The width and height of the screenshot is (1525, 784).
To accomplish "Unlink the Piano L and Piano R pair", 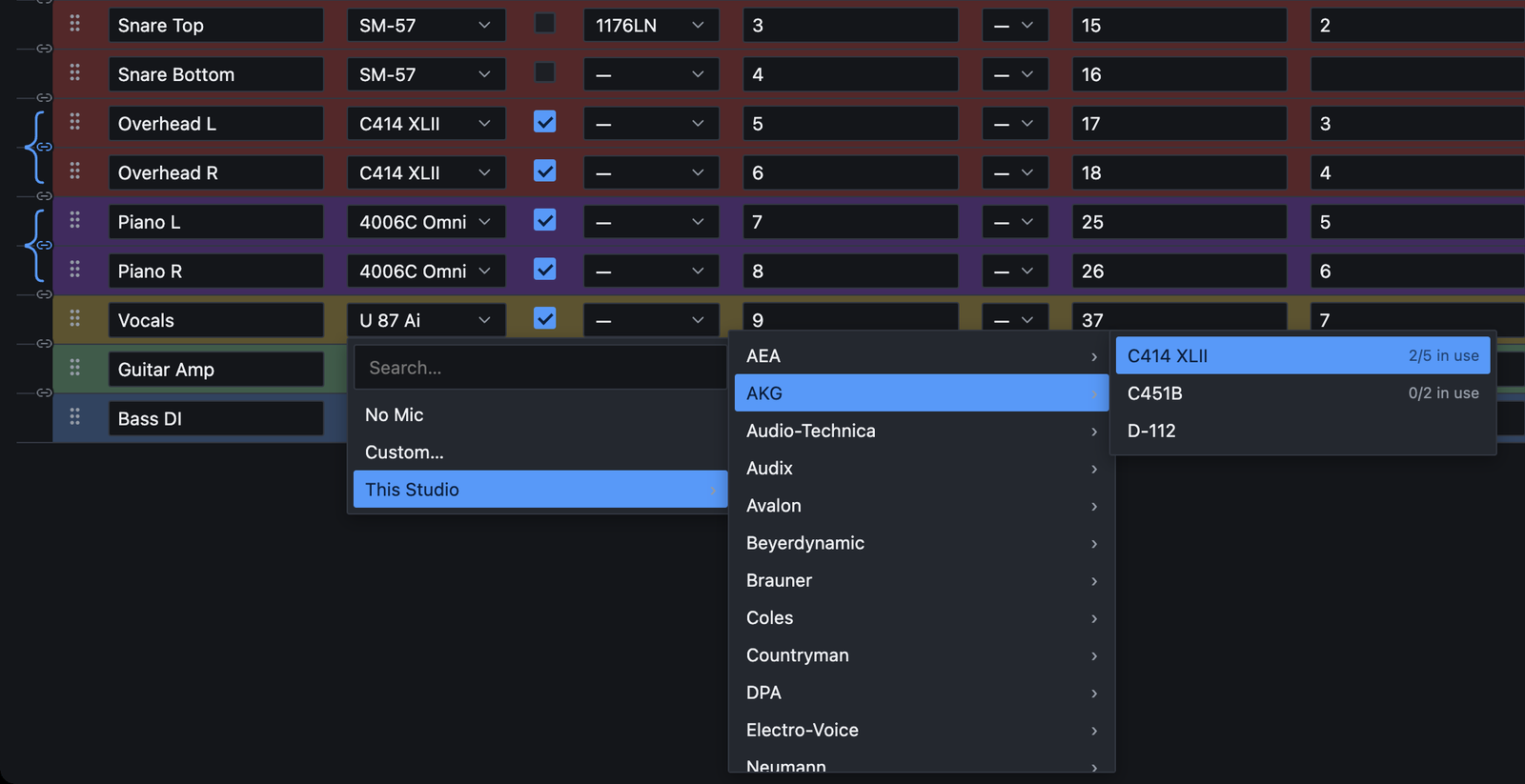I will point(44,245).
